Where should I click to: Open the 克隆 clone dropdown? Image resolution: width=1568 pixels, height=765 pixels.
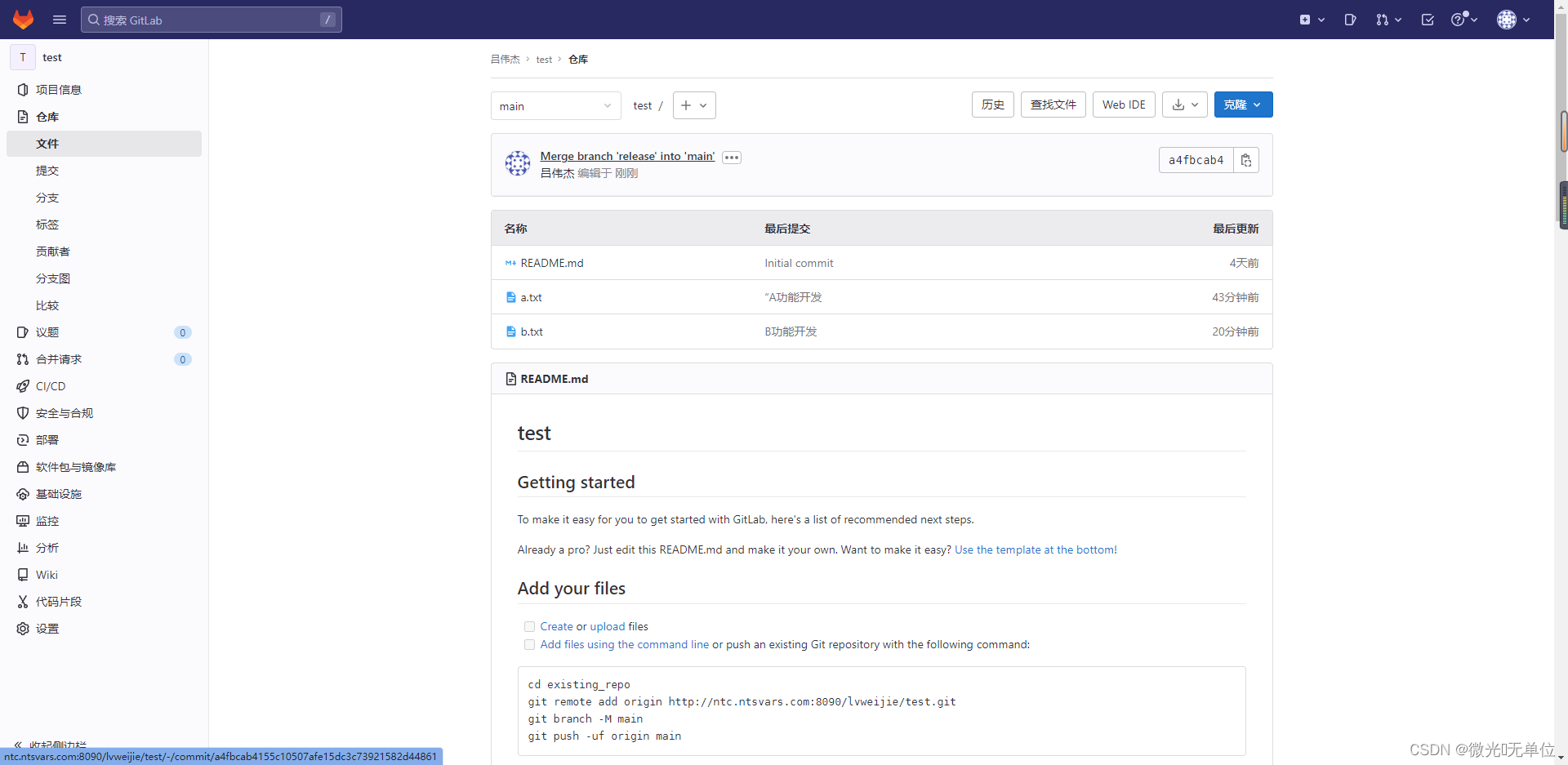(1243, 105)
